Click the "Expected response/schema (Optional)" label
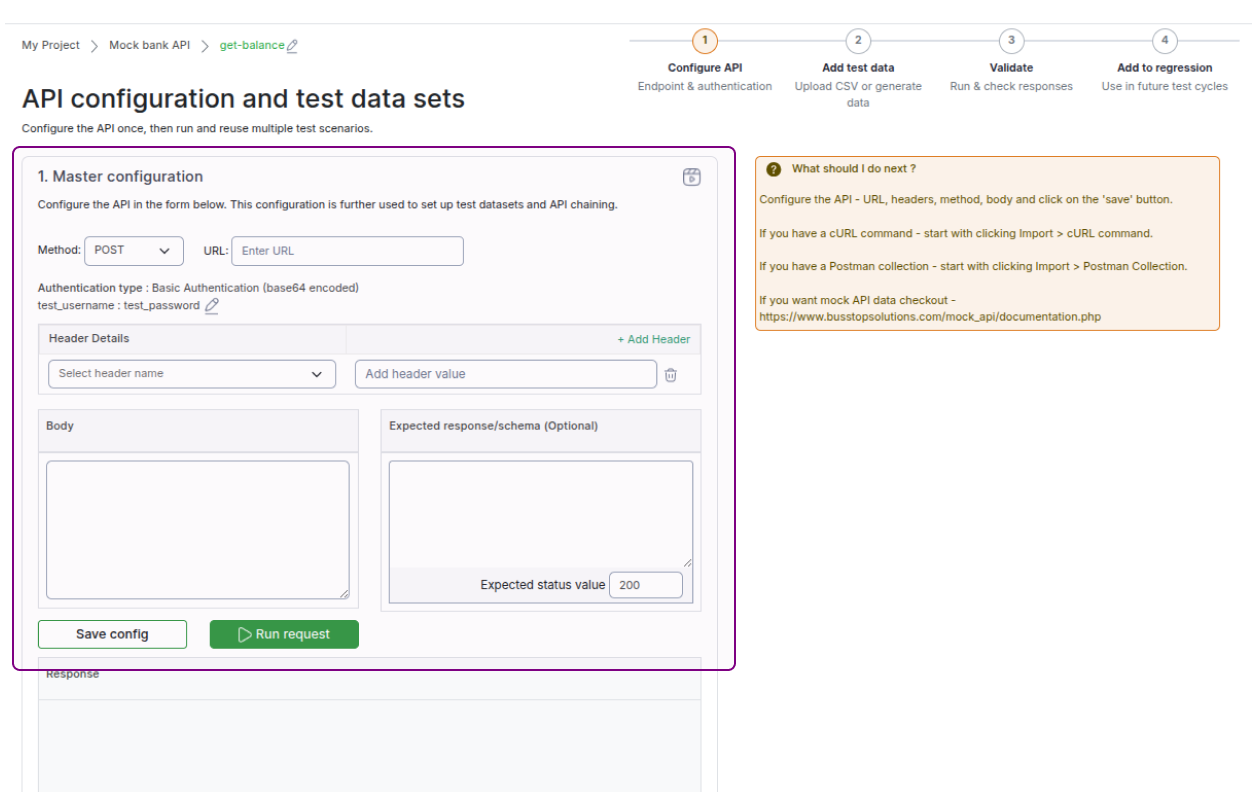Screen dimensions: 1252x792 pos(493,426)
